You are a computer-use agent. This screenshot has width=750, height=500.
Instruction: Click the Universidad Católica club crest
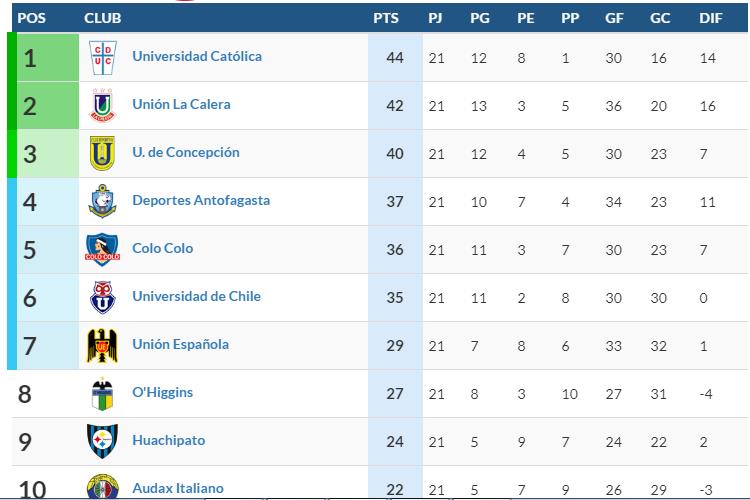pyautogui.click(x=103, y=57)
